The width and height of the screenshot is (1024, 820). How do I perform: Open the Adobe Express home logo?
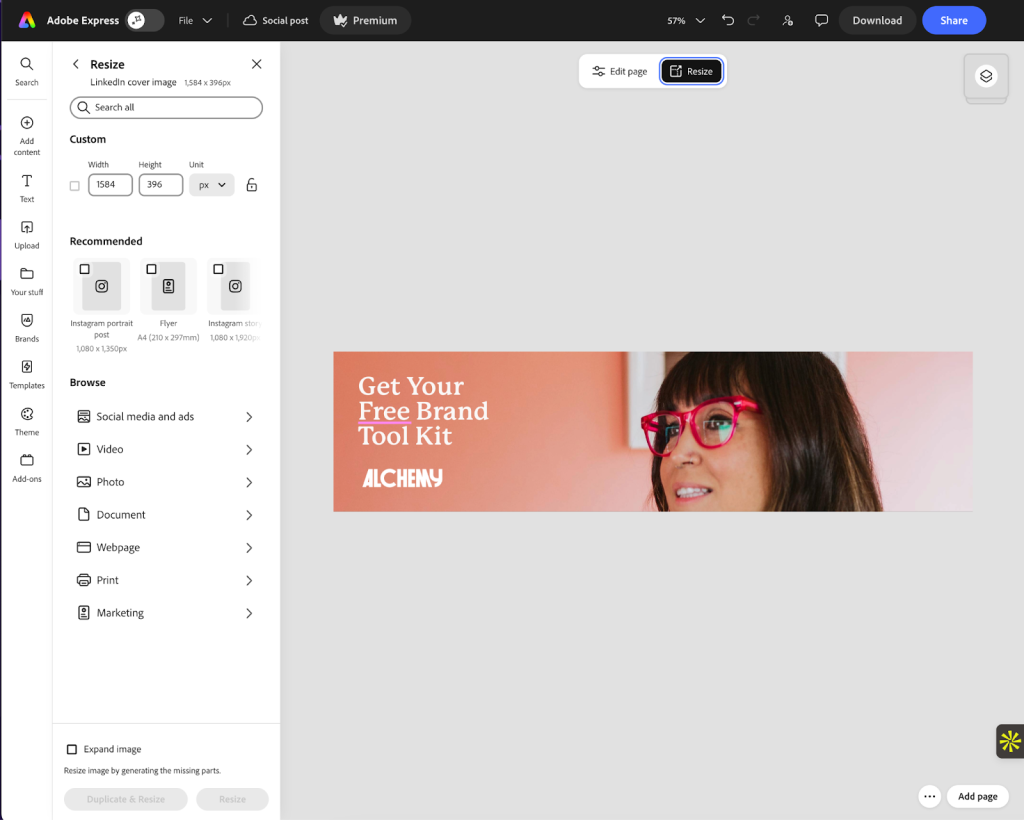(27, 20)
